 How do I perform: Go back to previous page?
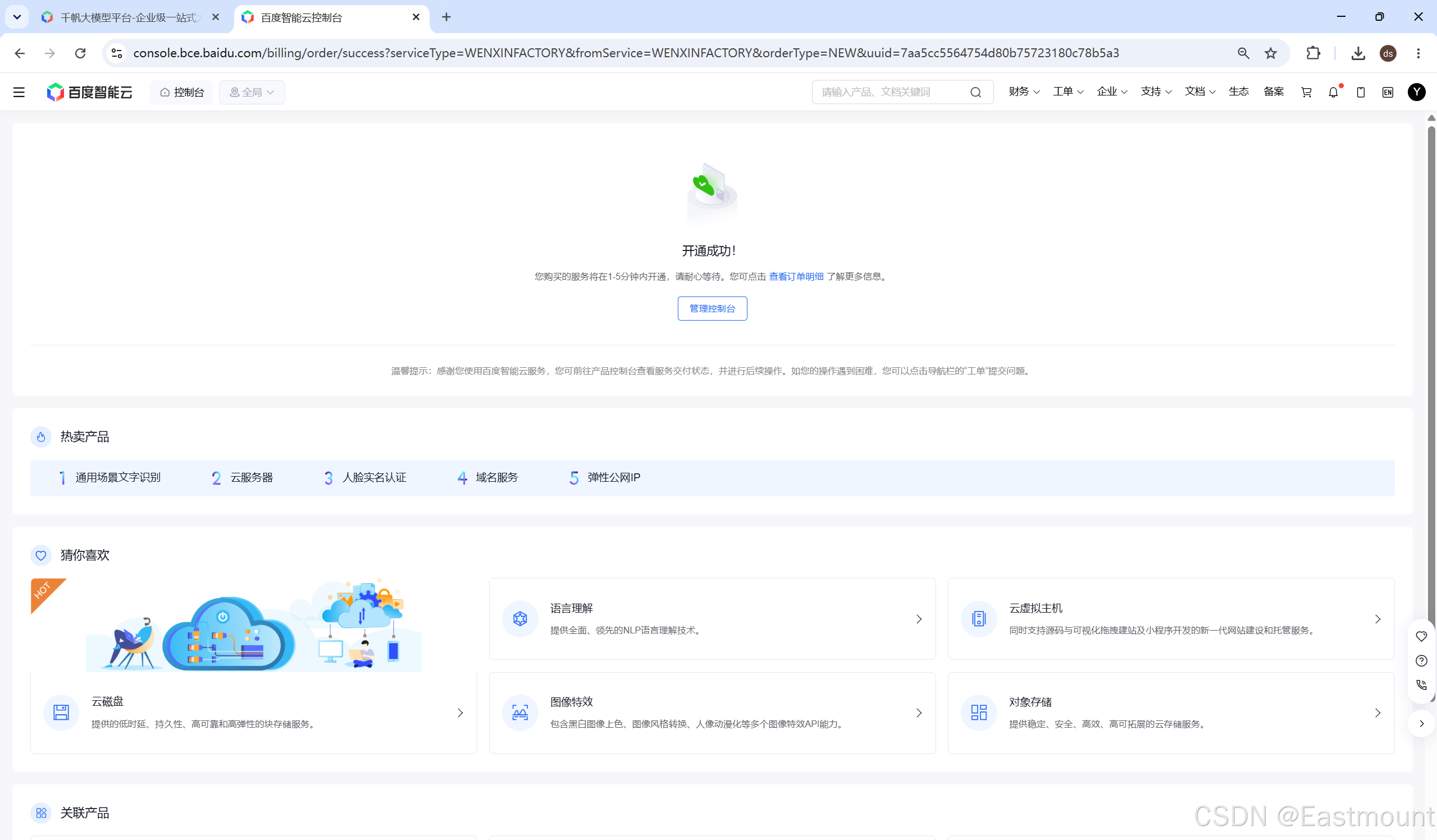point(20,53)
